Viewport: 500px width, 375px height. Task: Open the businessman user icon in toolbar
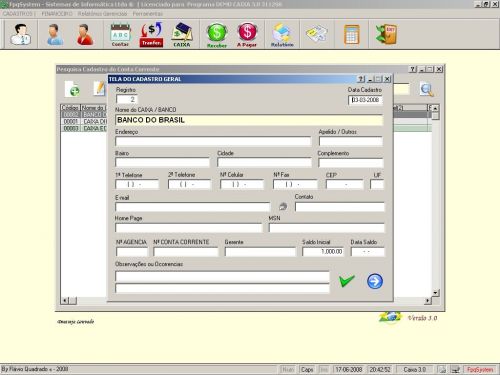[20, 34]
